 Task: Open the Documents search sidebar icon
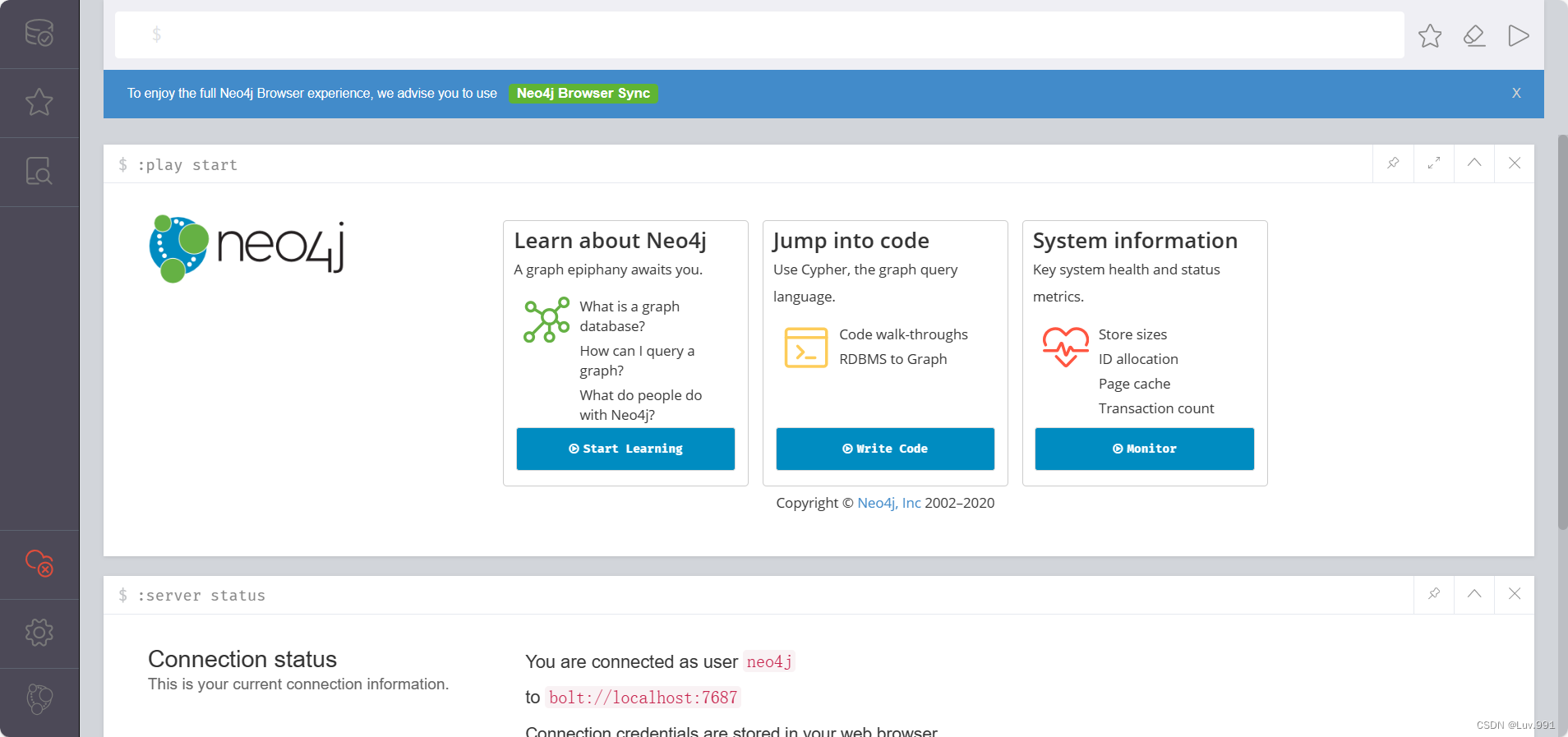pyautogui.click(x=39, y=171)
